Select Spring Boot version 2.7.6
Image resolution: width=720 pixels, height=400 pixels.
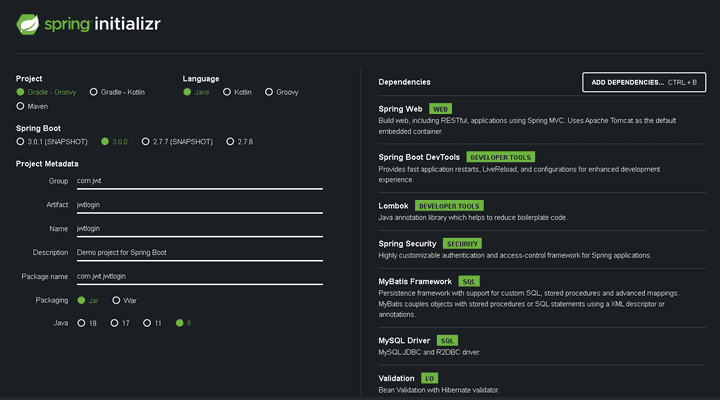pos(229,142)
